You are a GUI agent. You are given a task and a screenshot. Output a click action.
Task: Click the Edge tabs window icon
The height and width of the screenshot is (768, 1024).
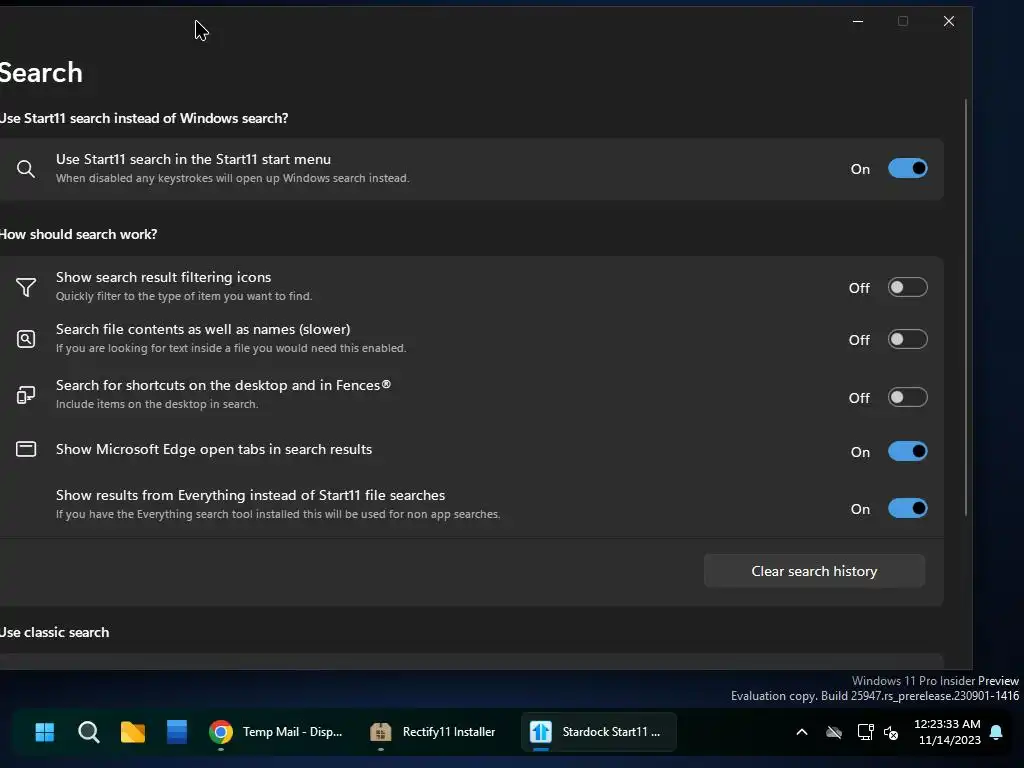(x=25, y=449)
